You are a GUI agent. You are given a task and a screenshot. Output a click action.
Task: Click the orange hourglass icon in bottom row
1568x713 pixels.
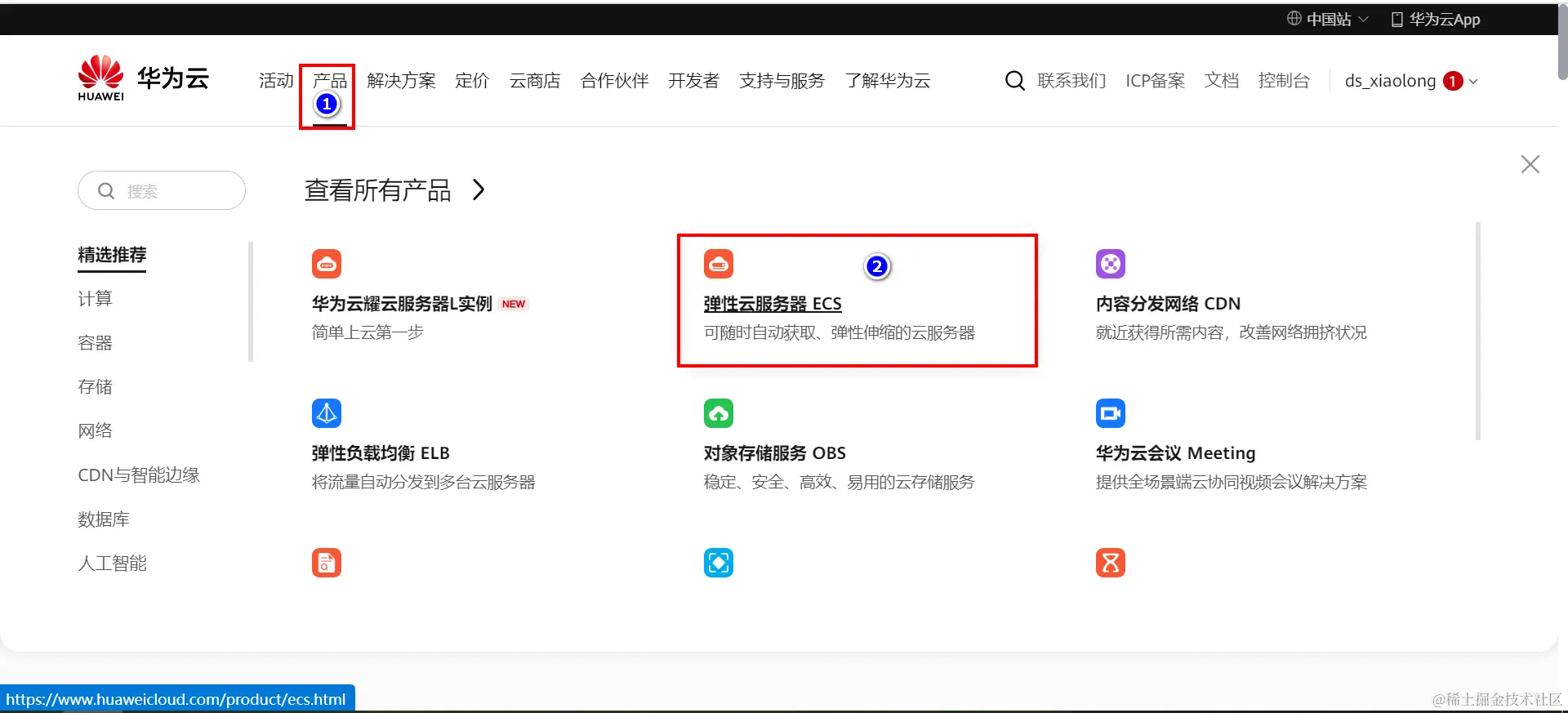[1111, 563]
